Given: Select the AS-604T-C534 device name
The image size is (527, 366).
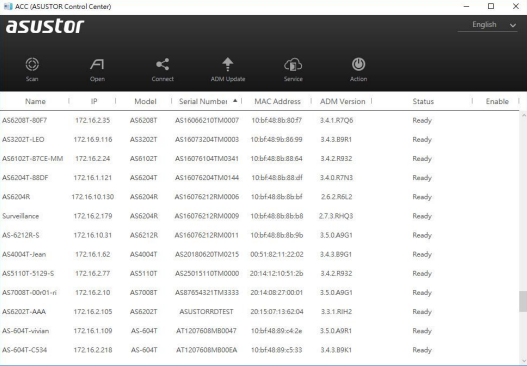Looking at the screenshot, I should (25, 350).
